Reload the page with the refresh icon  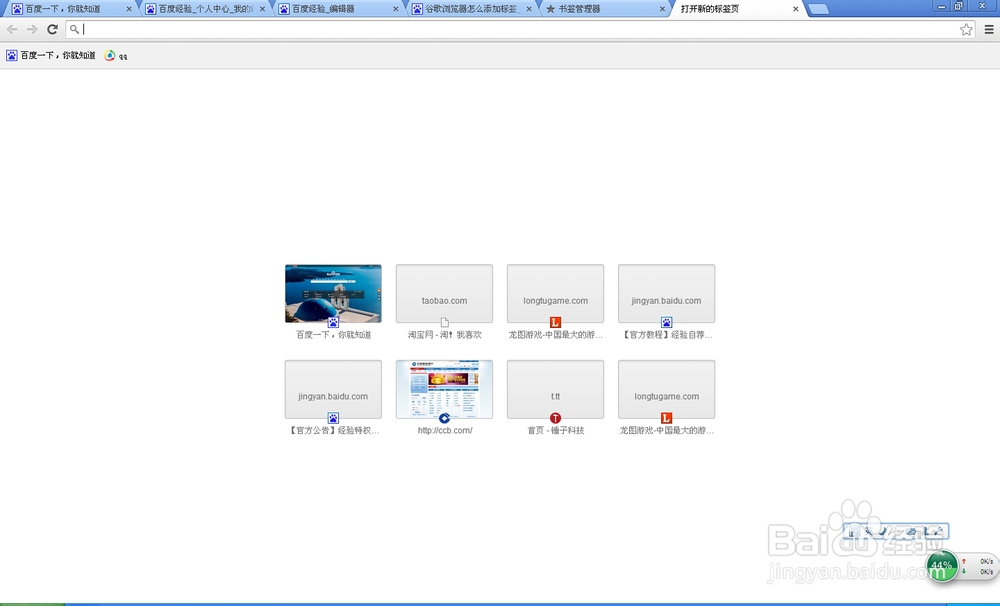point(52,29)
